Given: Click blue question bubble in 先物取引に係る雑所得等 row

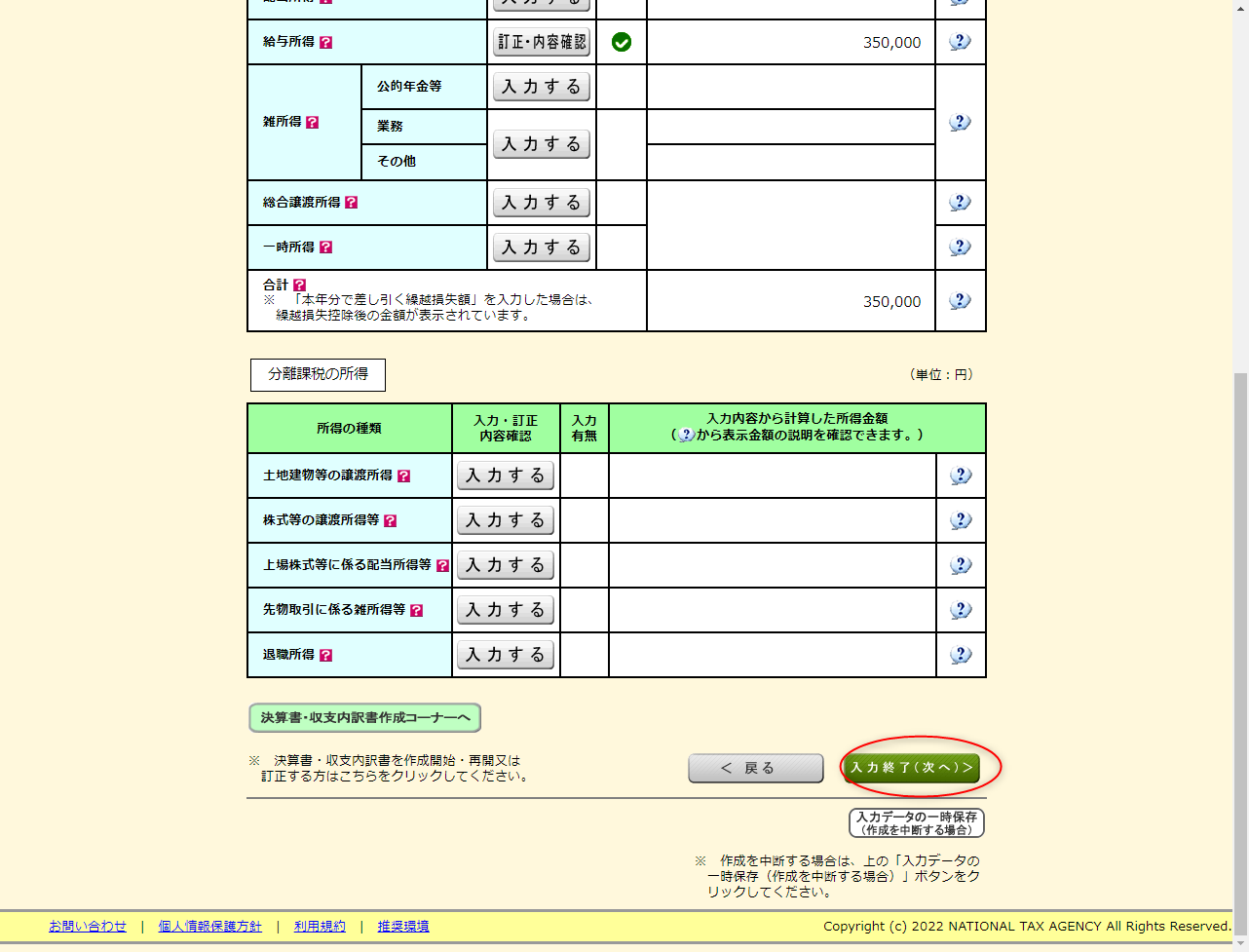Looking at the screenshot, I should (x=961, y=610).
